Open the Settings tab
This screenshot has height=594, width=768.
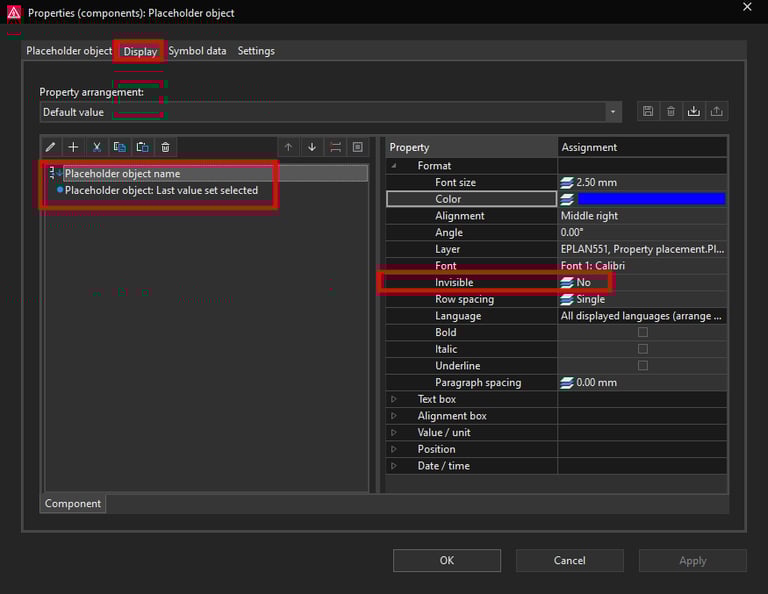[256, 51]
